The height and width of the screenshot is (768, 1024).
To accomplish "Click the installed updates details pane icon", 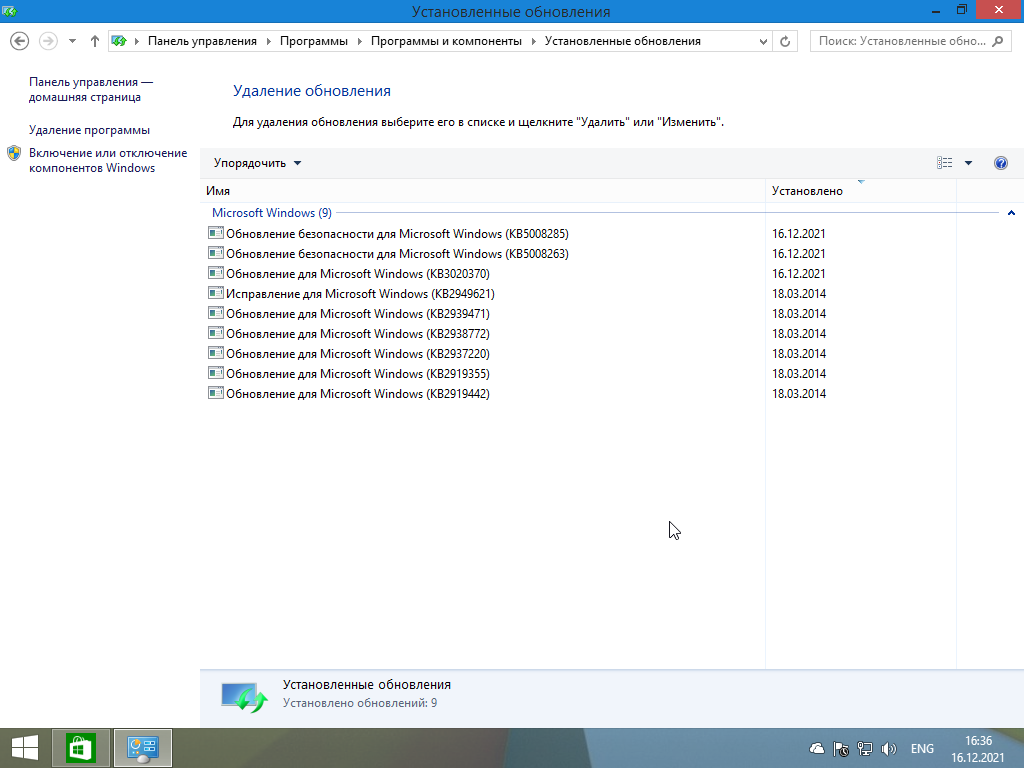I will point(244,697).
